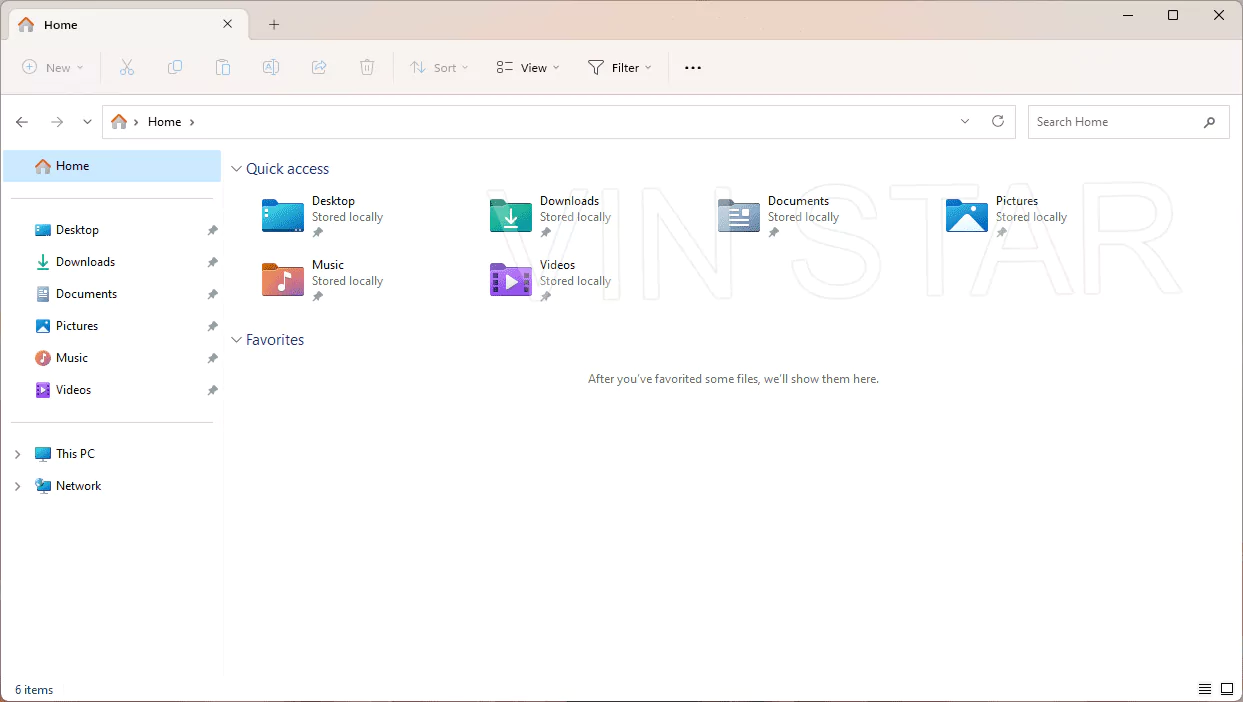
Task: Add a new tab with plus button
Action: coord(274,25)
